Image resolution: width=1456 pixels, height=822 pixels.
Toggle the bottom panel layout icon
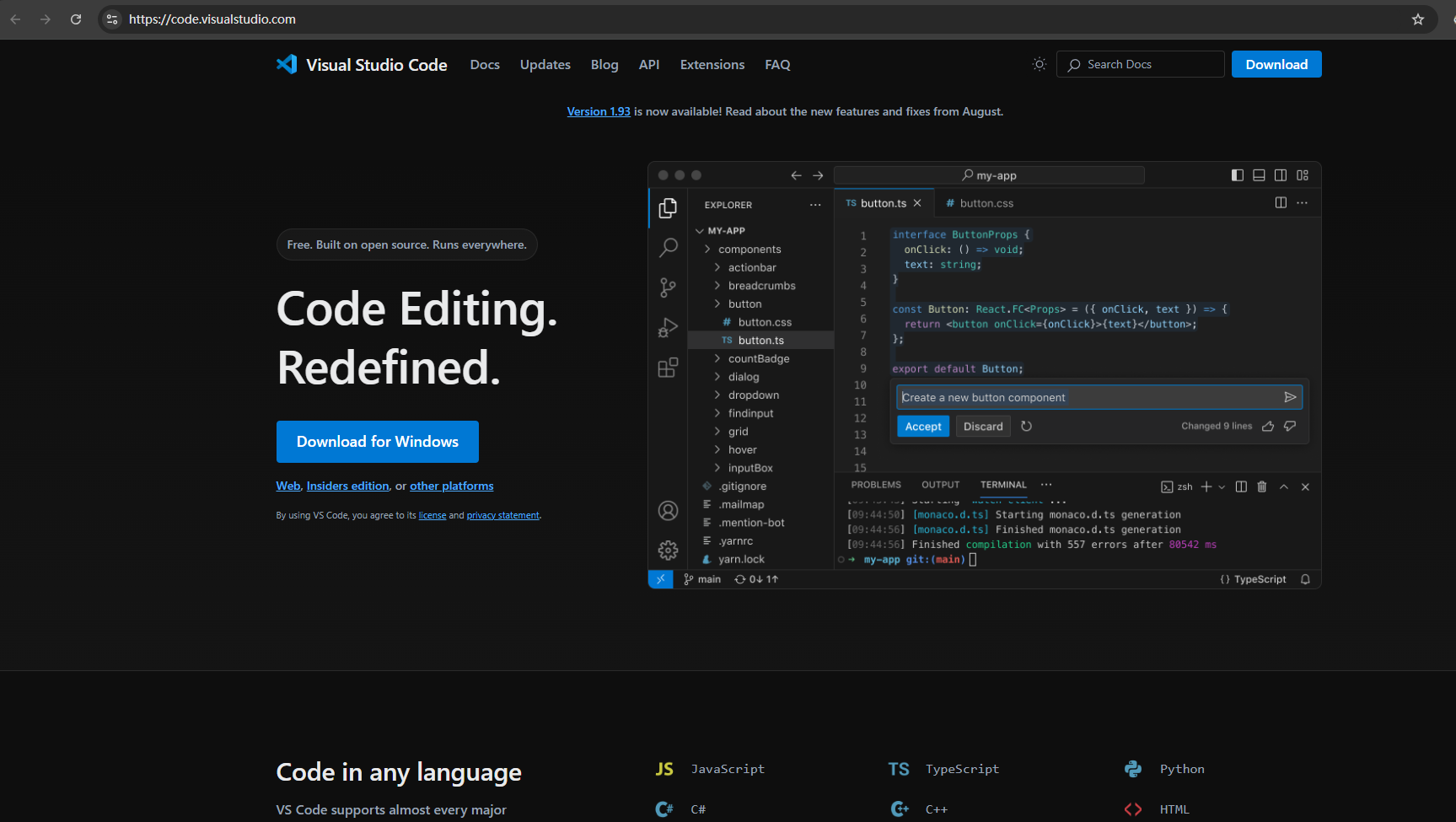pyautogui.click(x=1259, y=175)
